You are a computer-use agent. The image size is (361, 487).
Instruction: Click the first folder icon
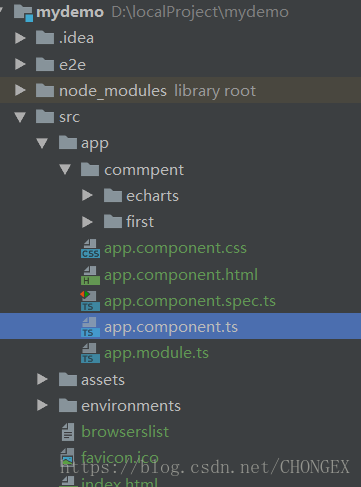coord(113,221)
